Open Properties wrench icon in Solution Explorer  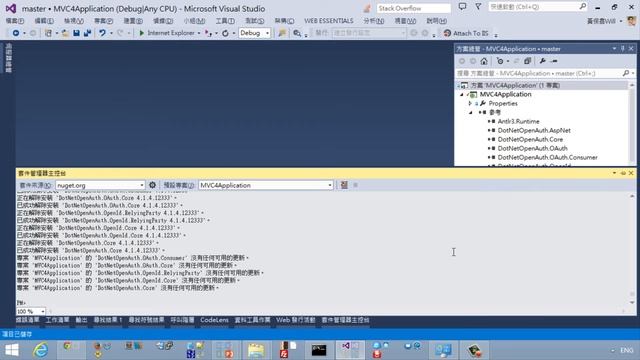[x=542, y=61]
